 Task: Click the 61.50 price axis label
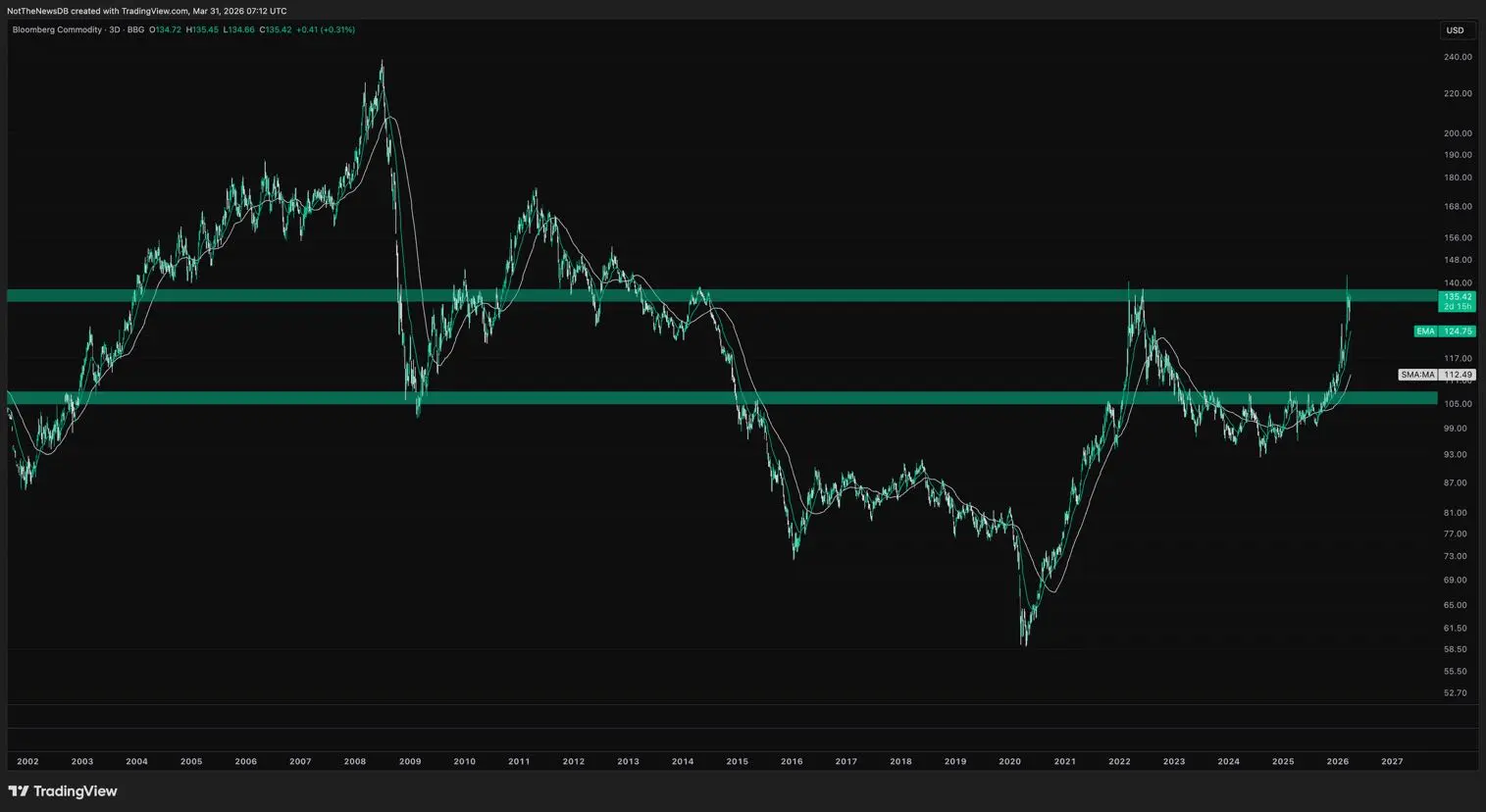click(x=1456, y=628)
